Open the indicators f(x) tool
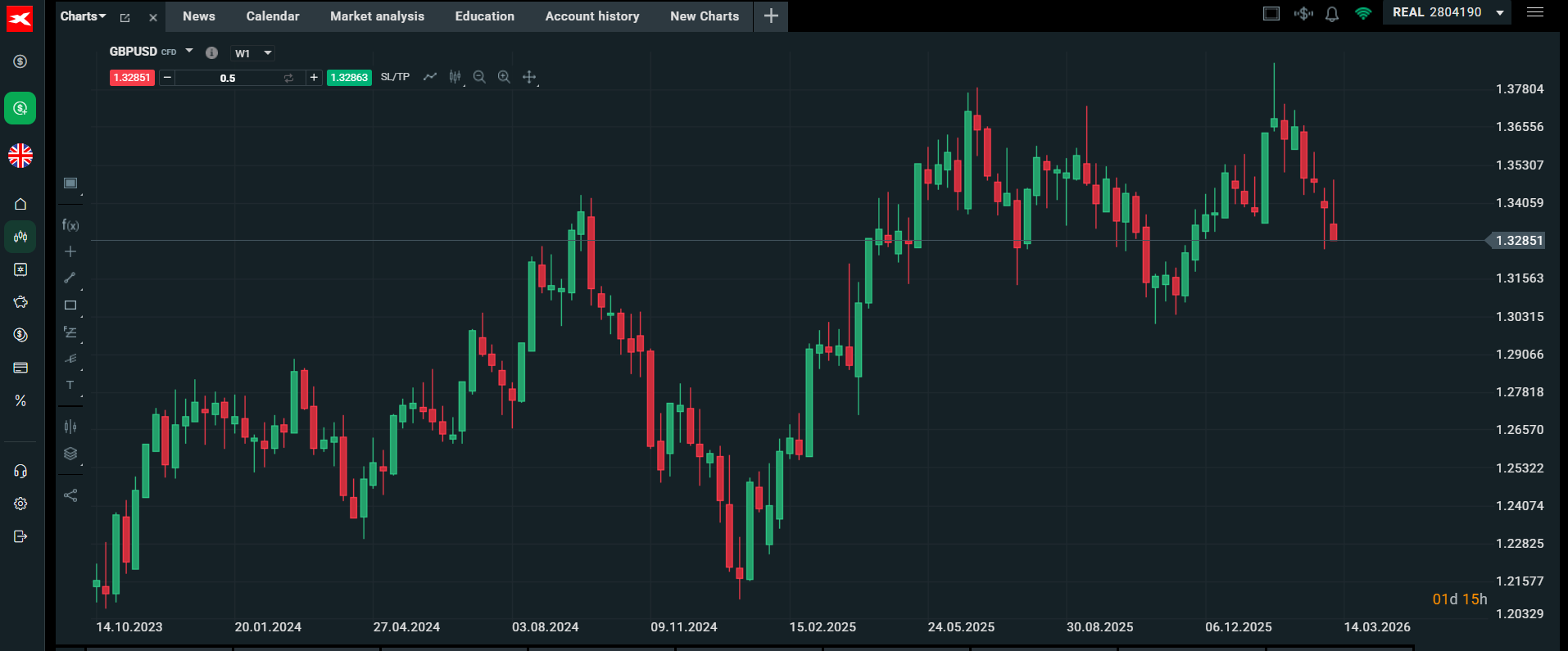 coord(70,225)
